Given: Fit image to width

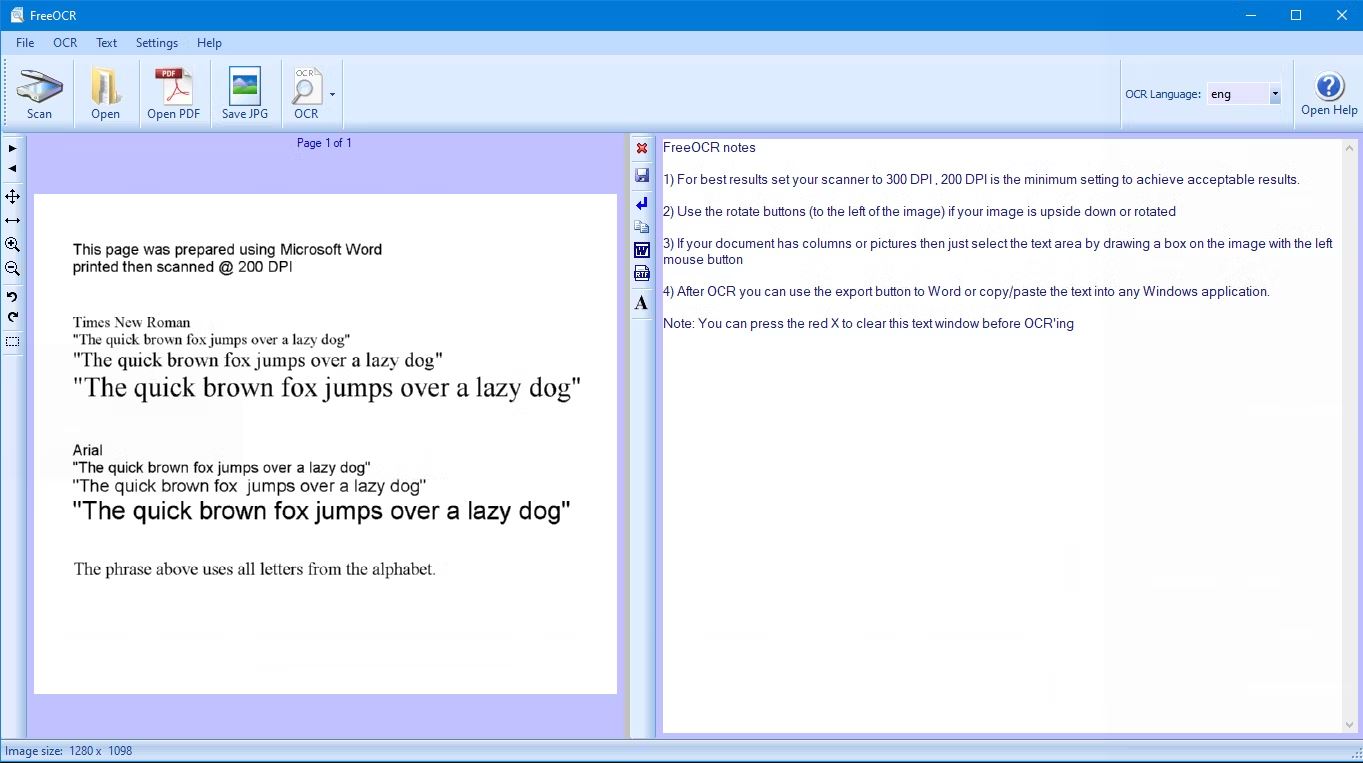Looking at the screenshot, I should coord(12,220).
